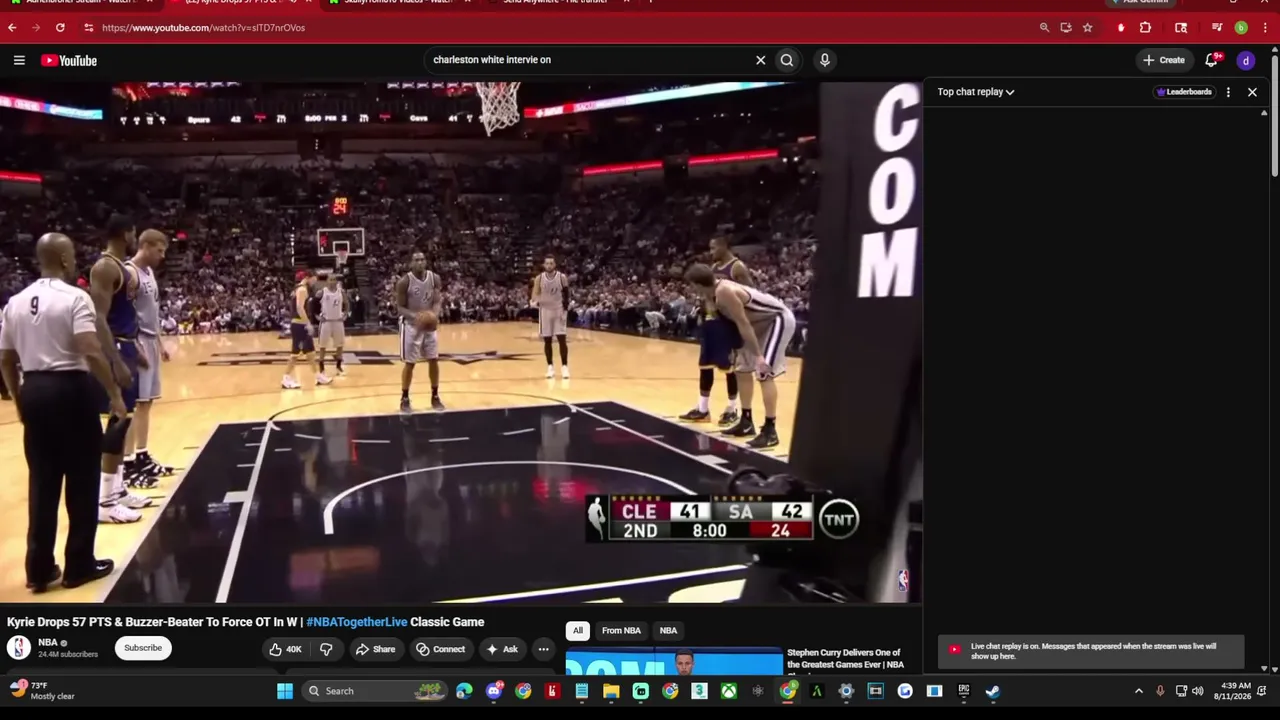Screen dimensions: 1280x720
Task: Click the video player to pause
Action: point(460,342)
